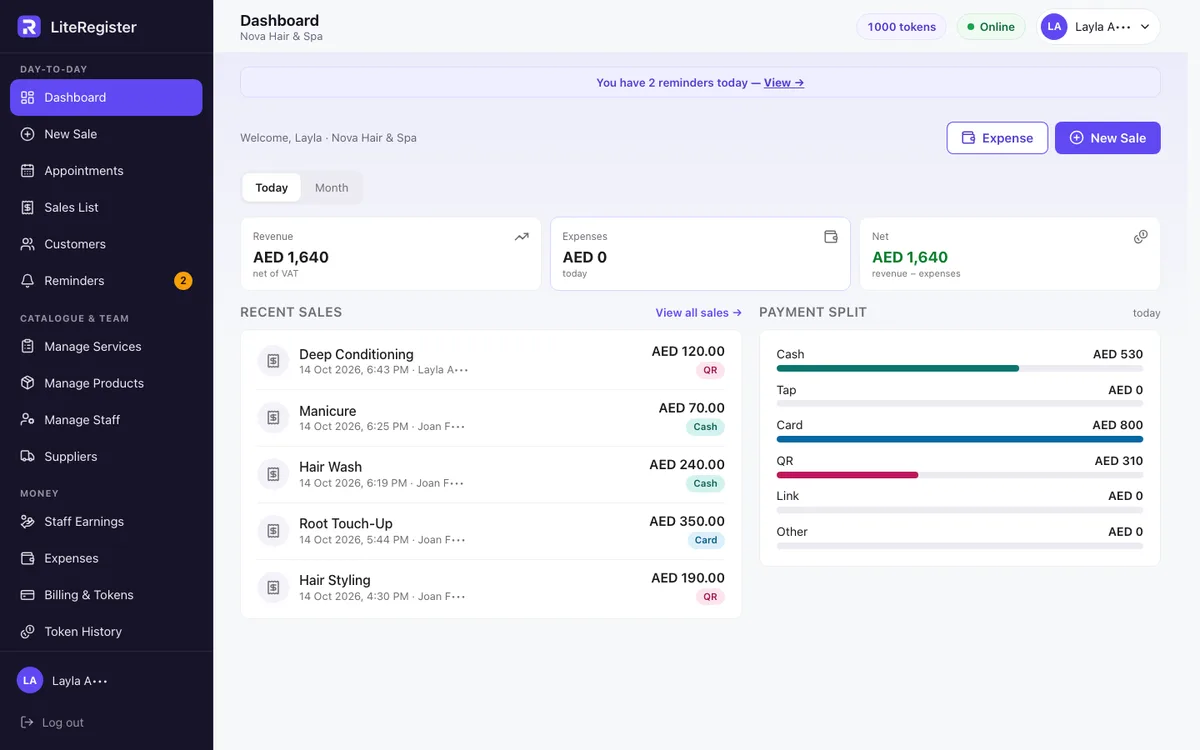Image resolution: width=1200 pixels, height=750 pixels.
Task: Click the Card tag on Root Touch-Up sale
Action: [706, 540]
